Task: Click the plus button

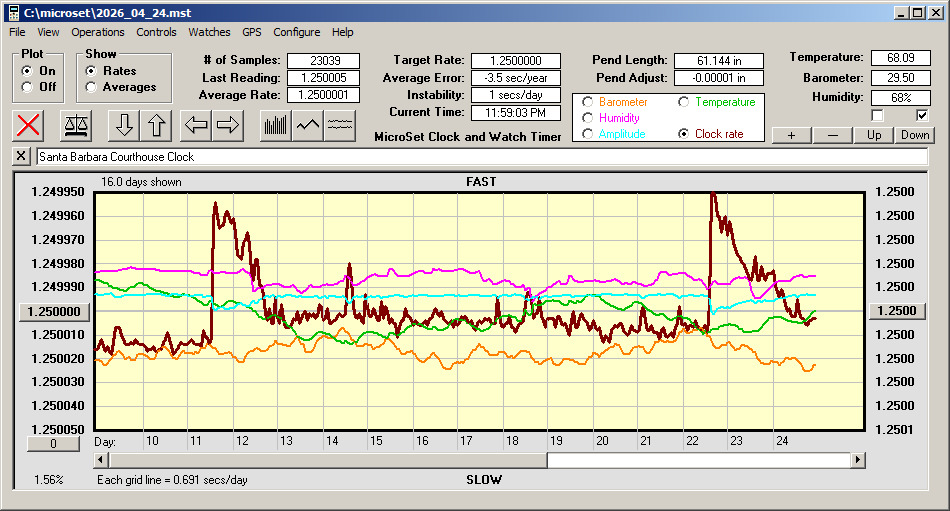Action: (791, 135)
